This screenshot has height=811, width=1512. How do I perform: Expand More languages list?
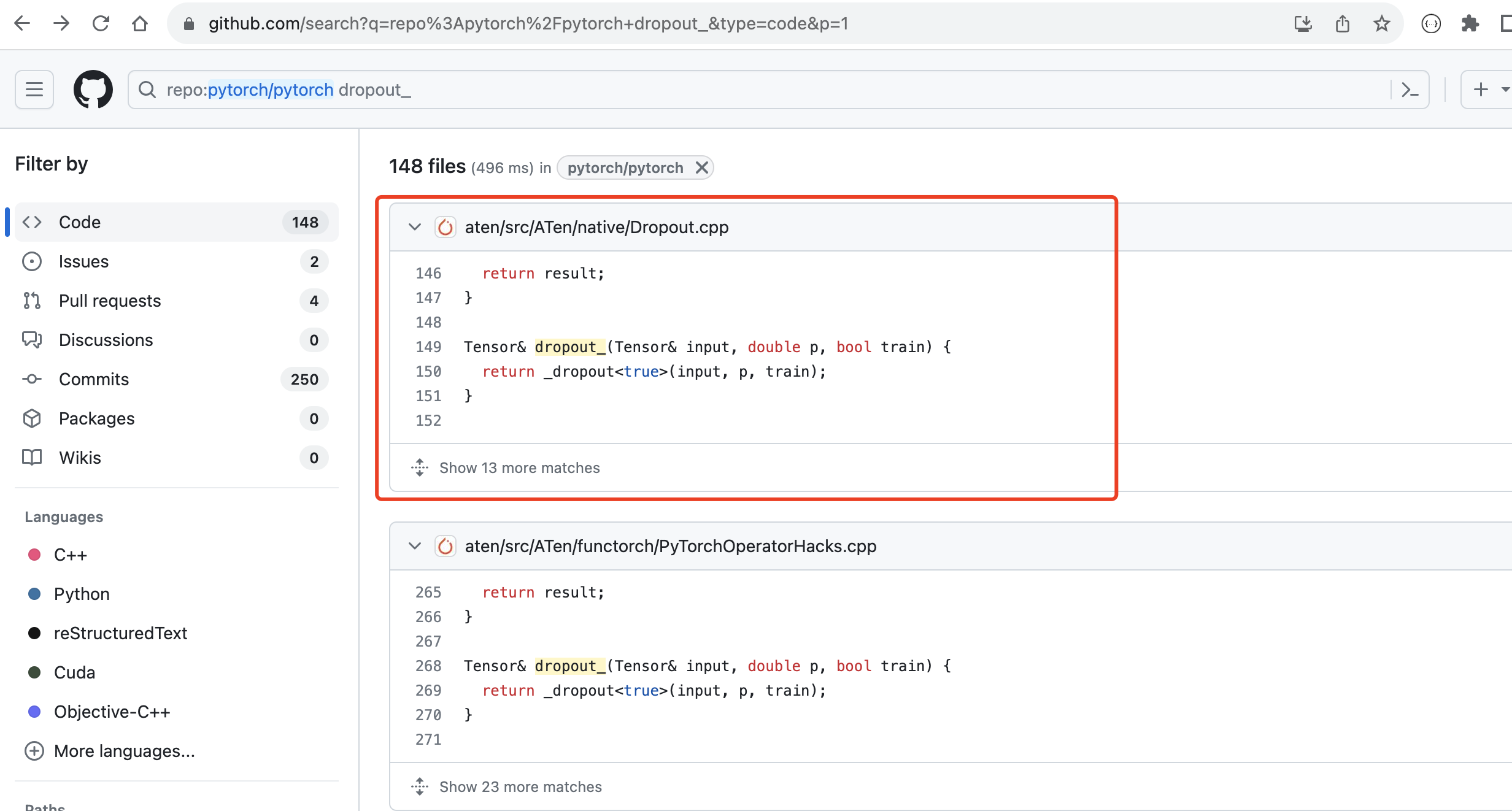point(109,751)
